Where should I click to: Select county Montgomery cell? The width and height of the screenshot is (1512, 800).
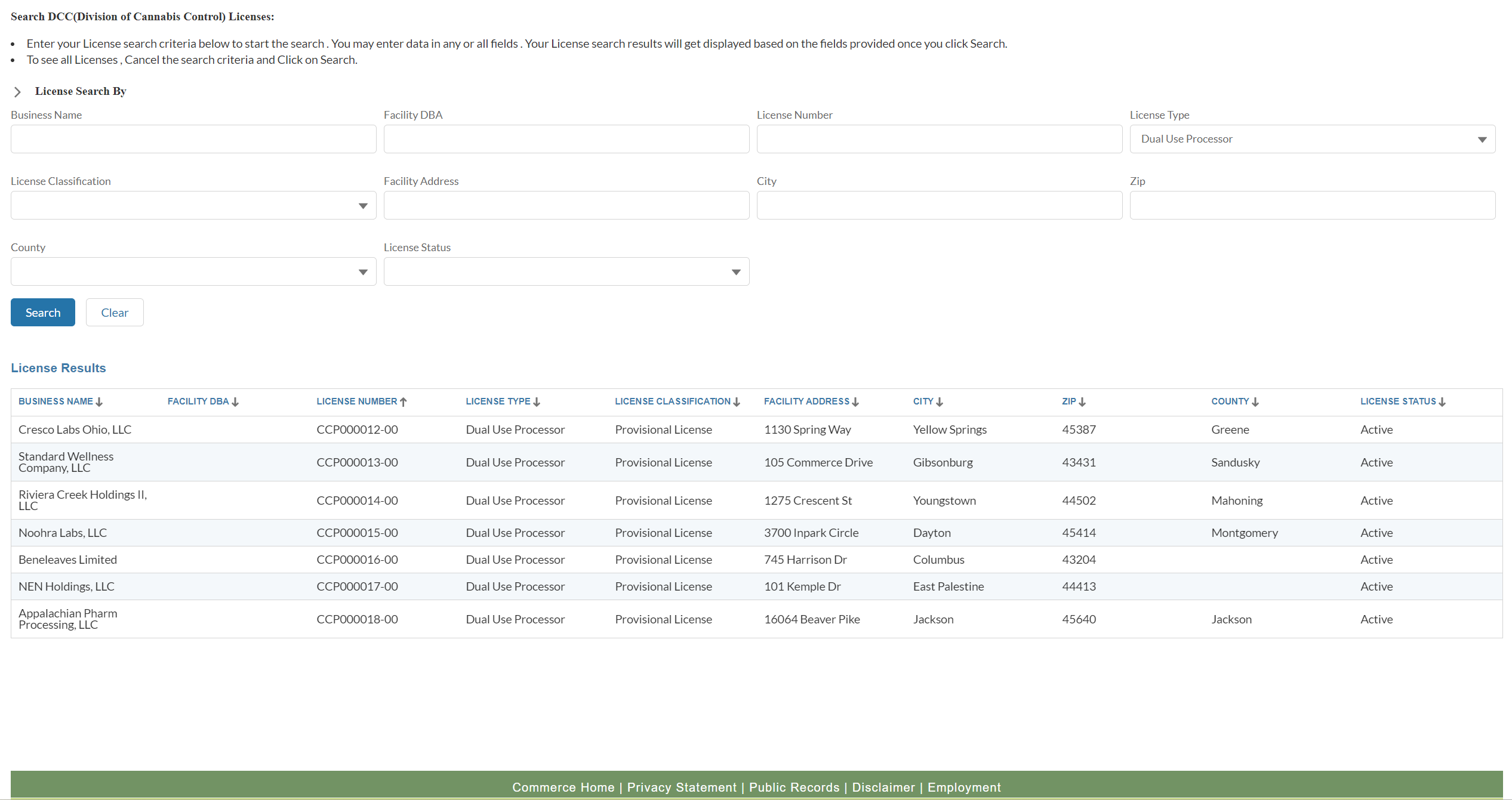(1245, 533)
